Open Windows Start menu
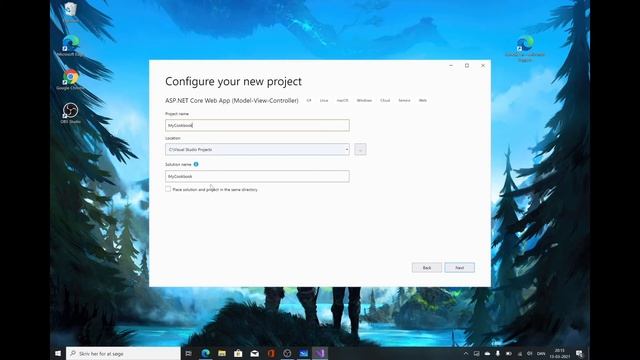Screen dimensions: 640x360 click(58, 353)
